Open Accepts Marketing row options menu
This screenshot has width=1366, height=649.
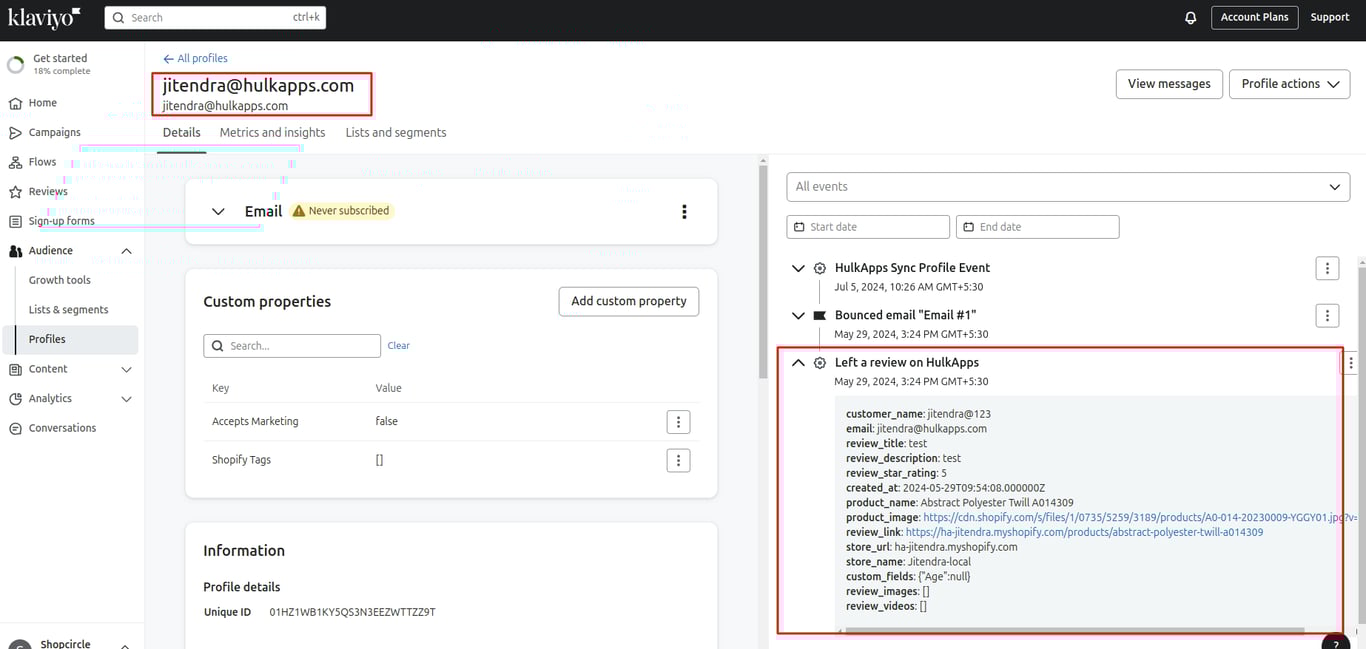pyautogui.click(x=678, y=422)
